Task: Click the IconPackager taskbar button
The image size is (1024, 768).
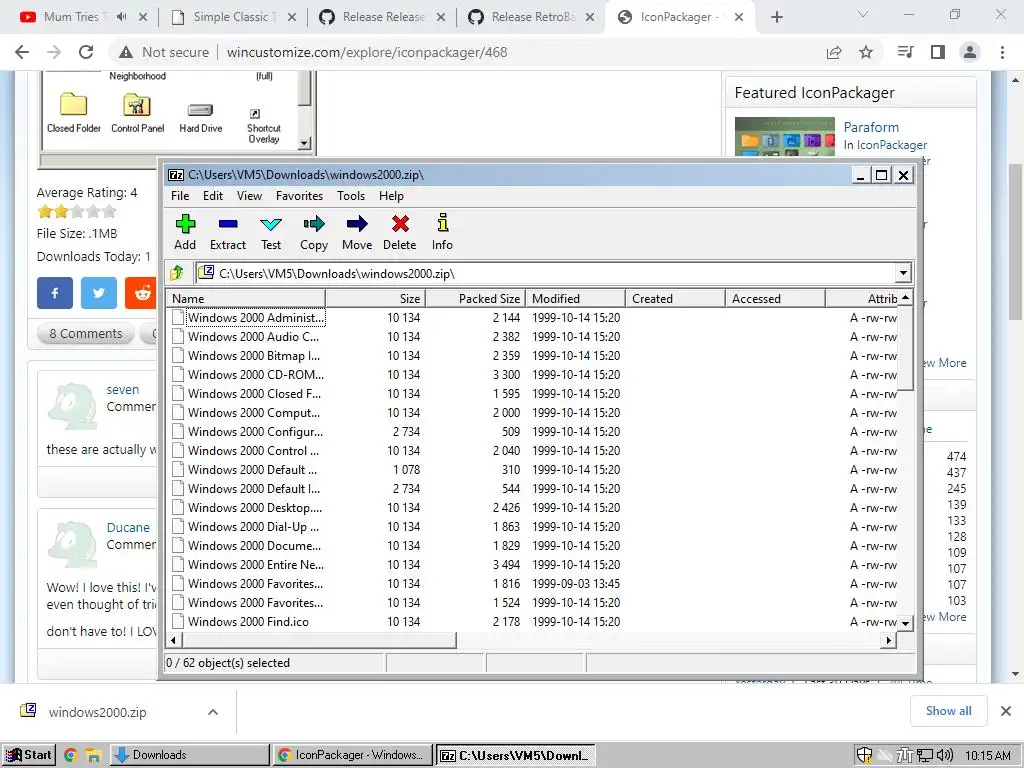Action: click(353, 755)
